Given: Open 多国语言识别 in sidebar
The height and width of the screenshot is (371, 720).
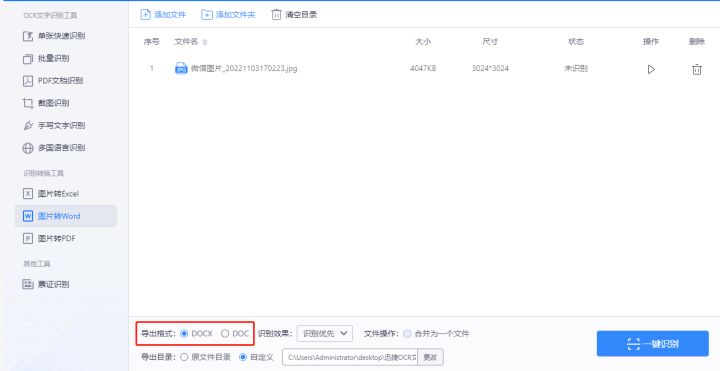Looking at the screenshot, I should point(65,148).
